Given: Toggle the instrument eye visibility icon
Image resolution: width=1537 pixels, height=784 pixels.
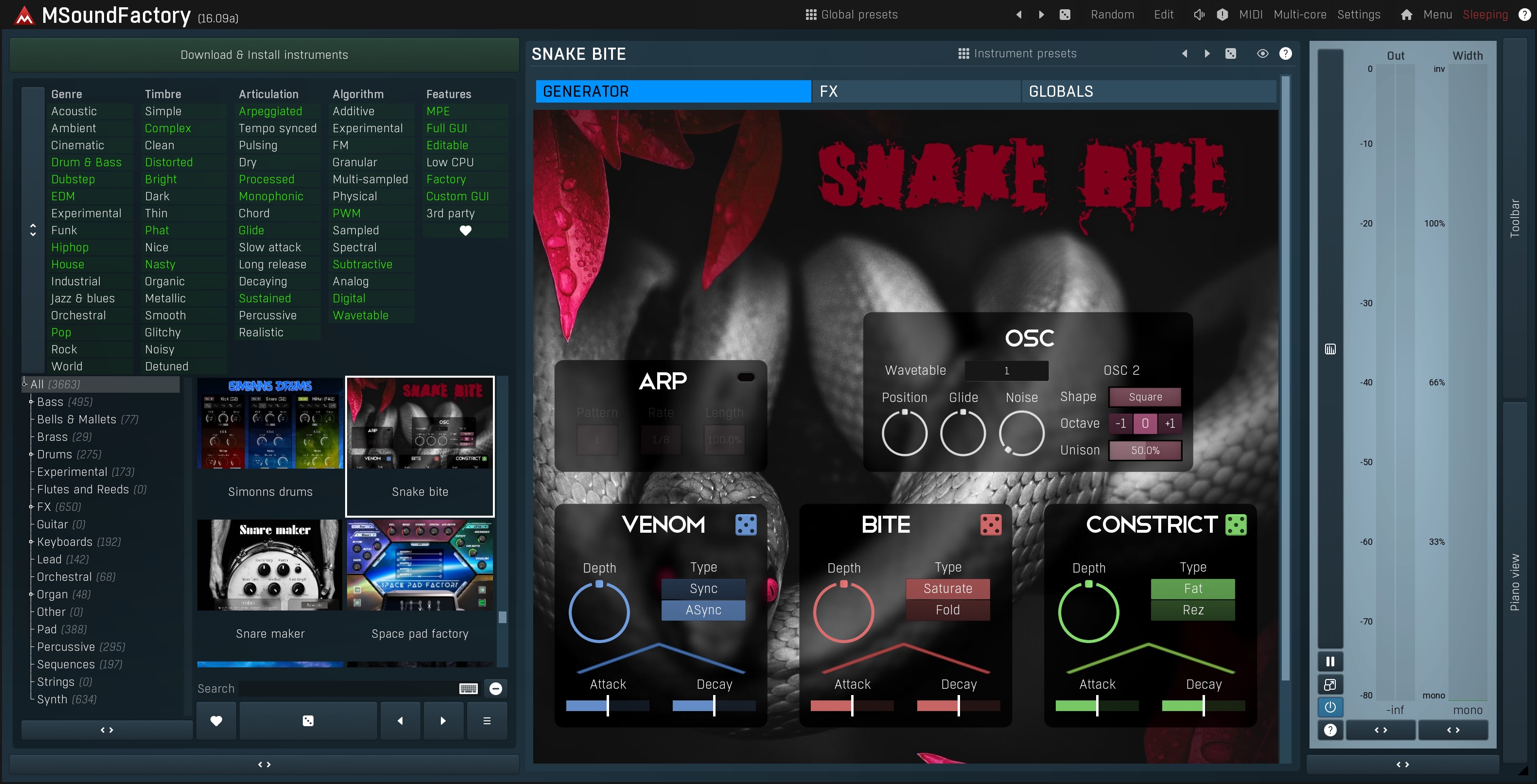Looking at the screenshot, I should point(1262,53).
